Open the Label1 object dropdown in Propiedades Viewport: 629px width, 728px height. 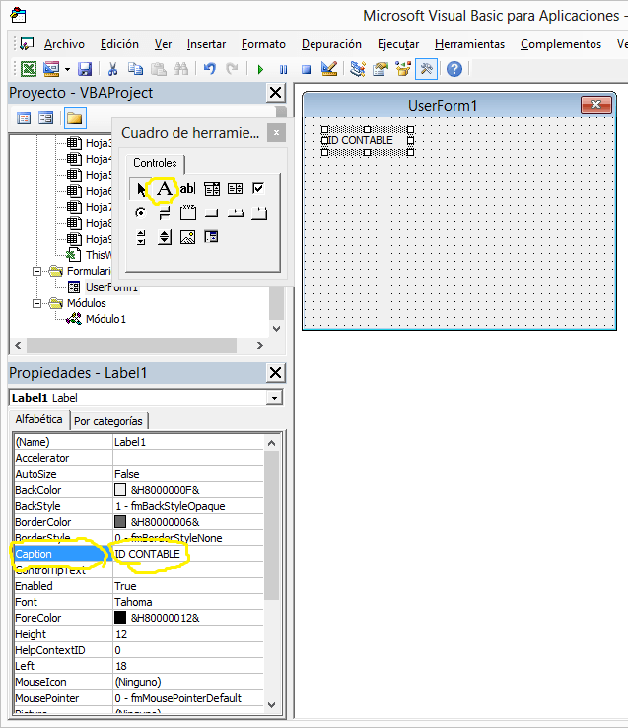pyautogui.click(x=274, y=398)
